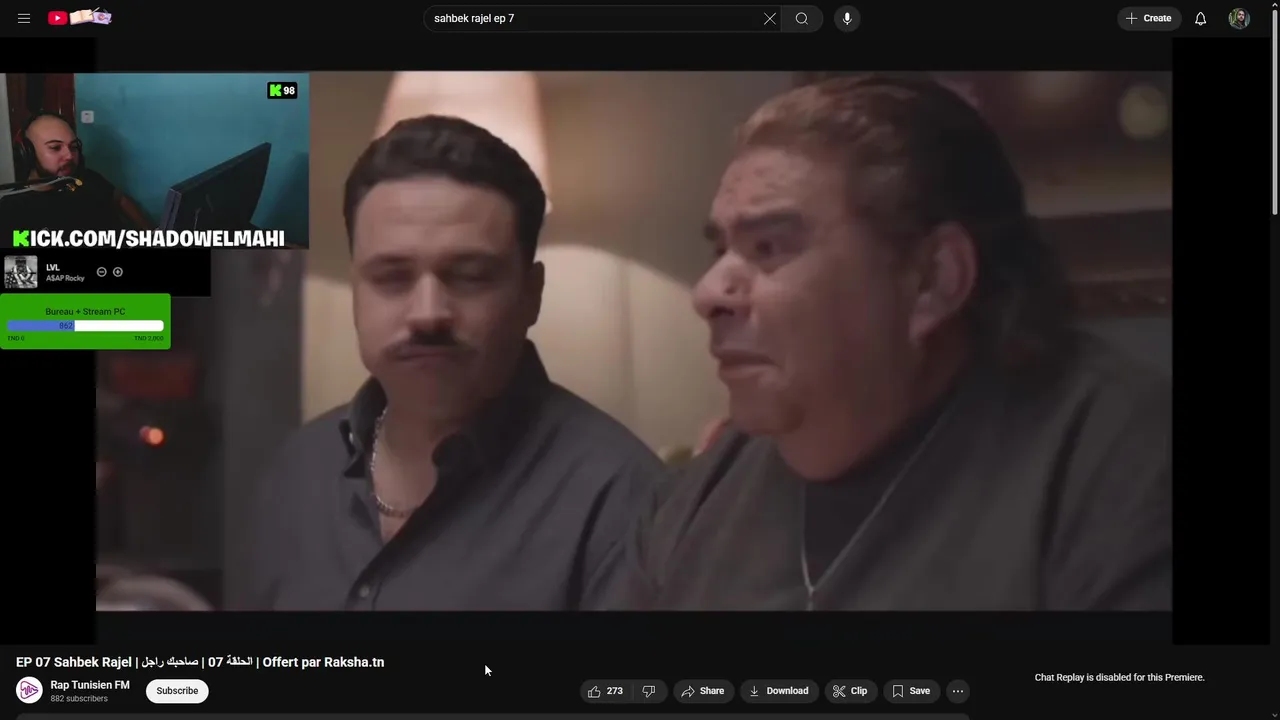
Task: Click the Bureau + Stream PC progress bar
Action: click(85, 326)
